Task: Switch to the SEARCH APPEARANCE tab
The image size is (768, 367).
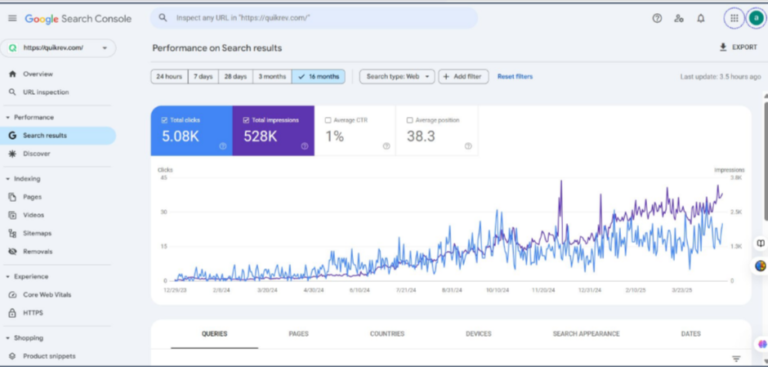Action: point(586,334)
